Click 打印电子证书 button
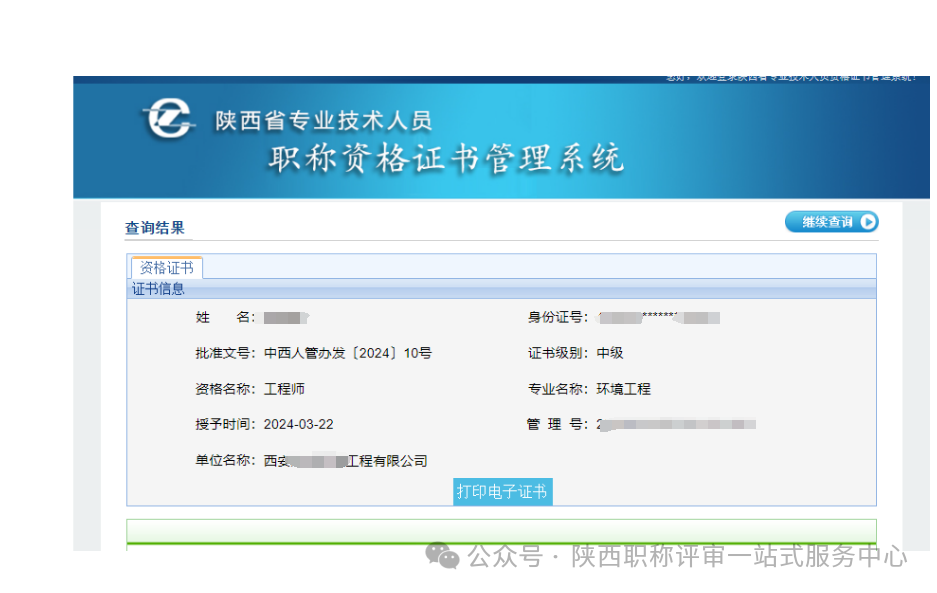Image resolution: width=937 pixels, height=593 pixels. tap(503, 491)
